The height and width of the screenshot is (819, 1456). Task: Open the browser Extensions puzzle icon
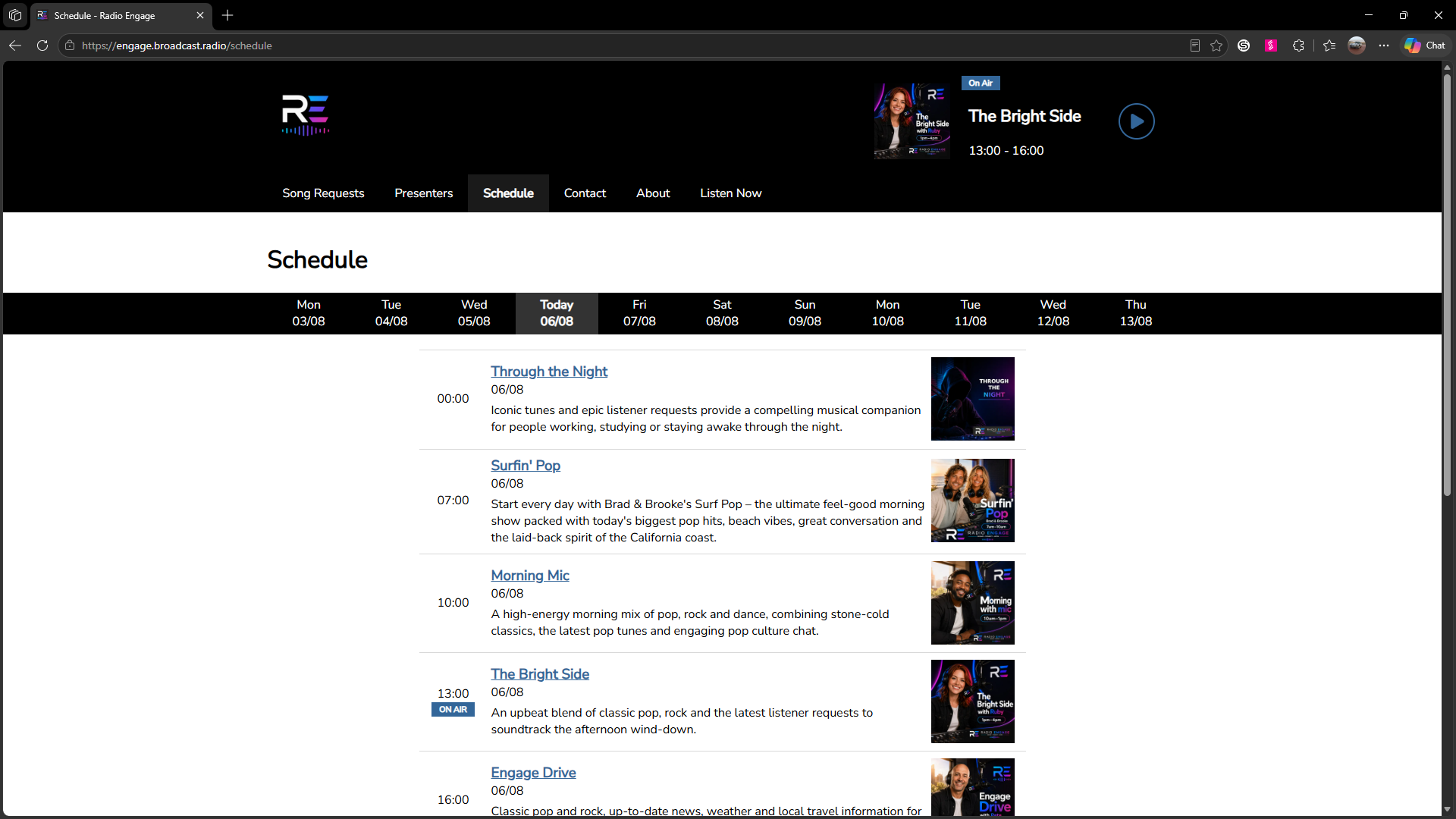(x=1298, y=45)
